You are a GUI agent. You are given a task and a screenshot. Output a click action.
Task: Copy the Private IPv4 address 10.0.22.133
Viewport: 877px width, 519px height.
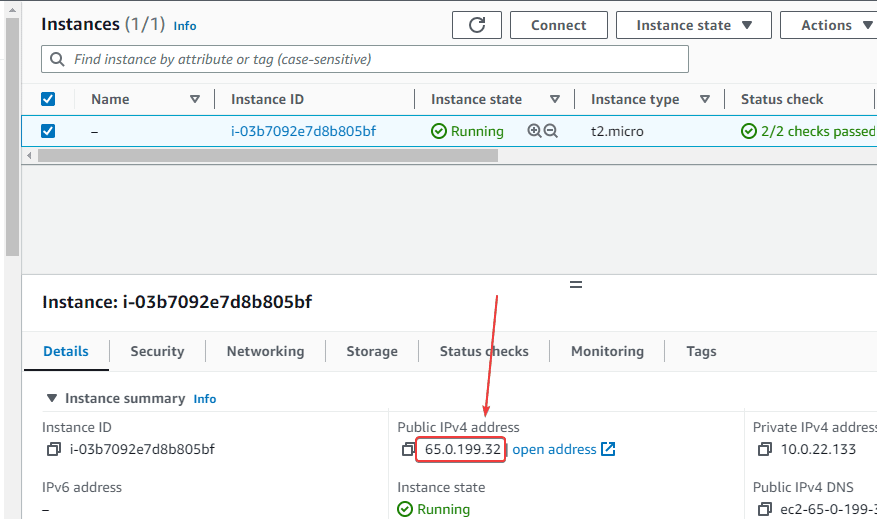pos(765,449)
